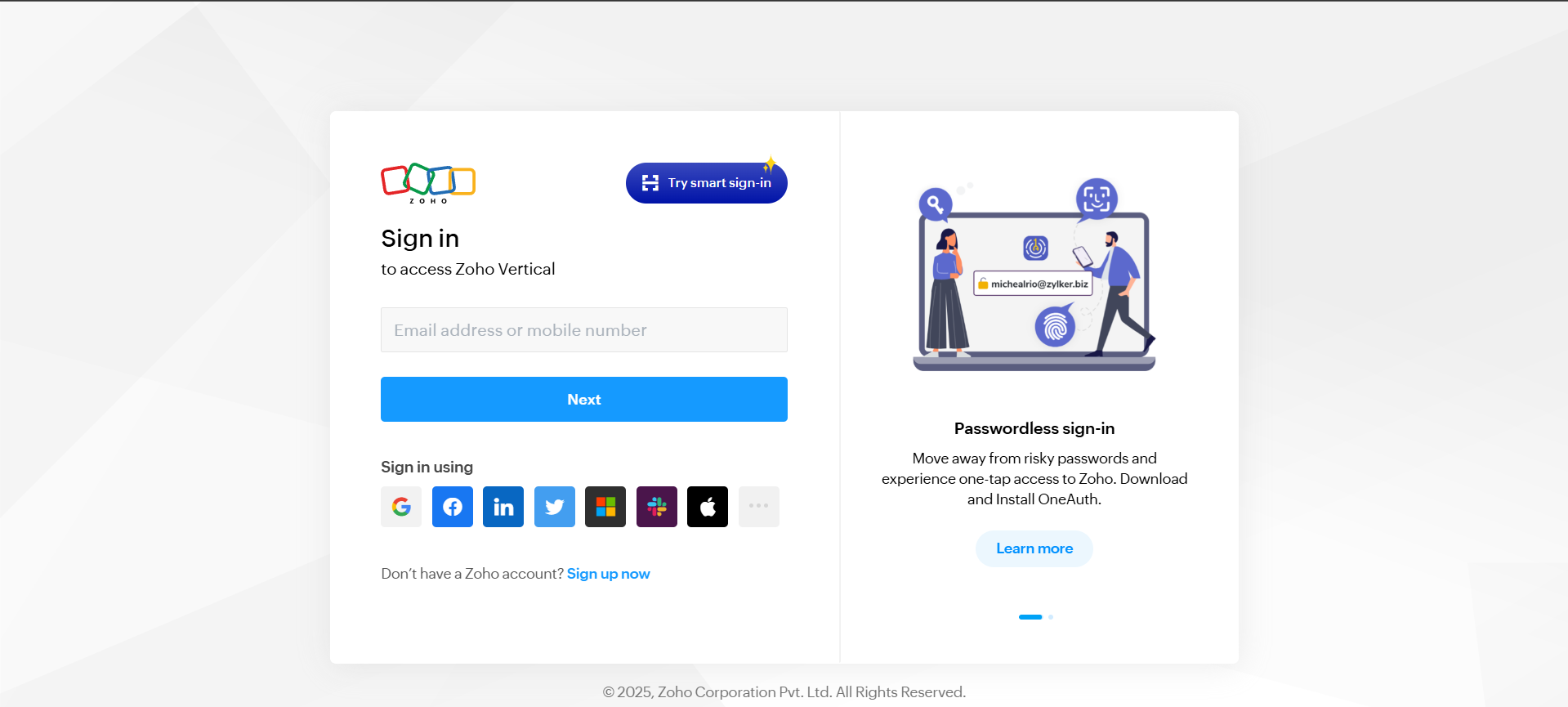Show more sign-in providers (three dots)
This screenshot has width=1568, height=707.
pyautogui.click(x=759, y=507)
